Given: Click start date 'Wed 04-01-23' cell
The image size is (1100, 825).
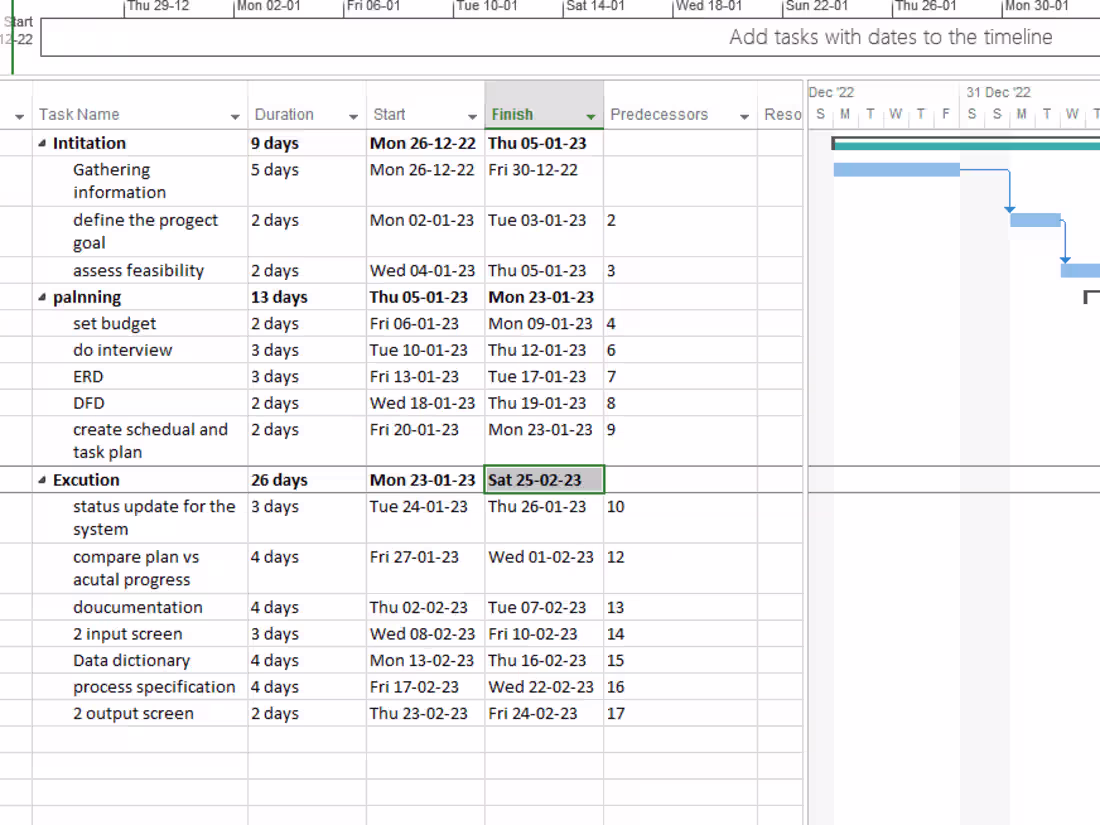Looking at the screenshot, I should tap(425, 271).
